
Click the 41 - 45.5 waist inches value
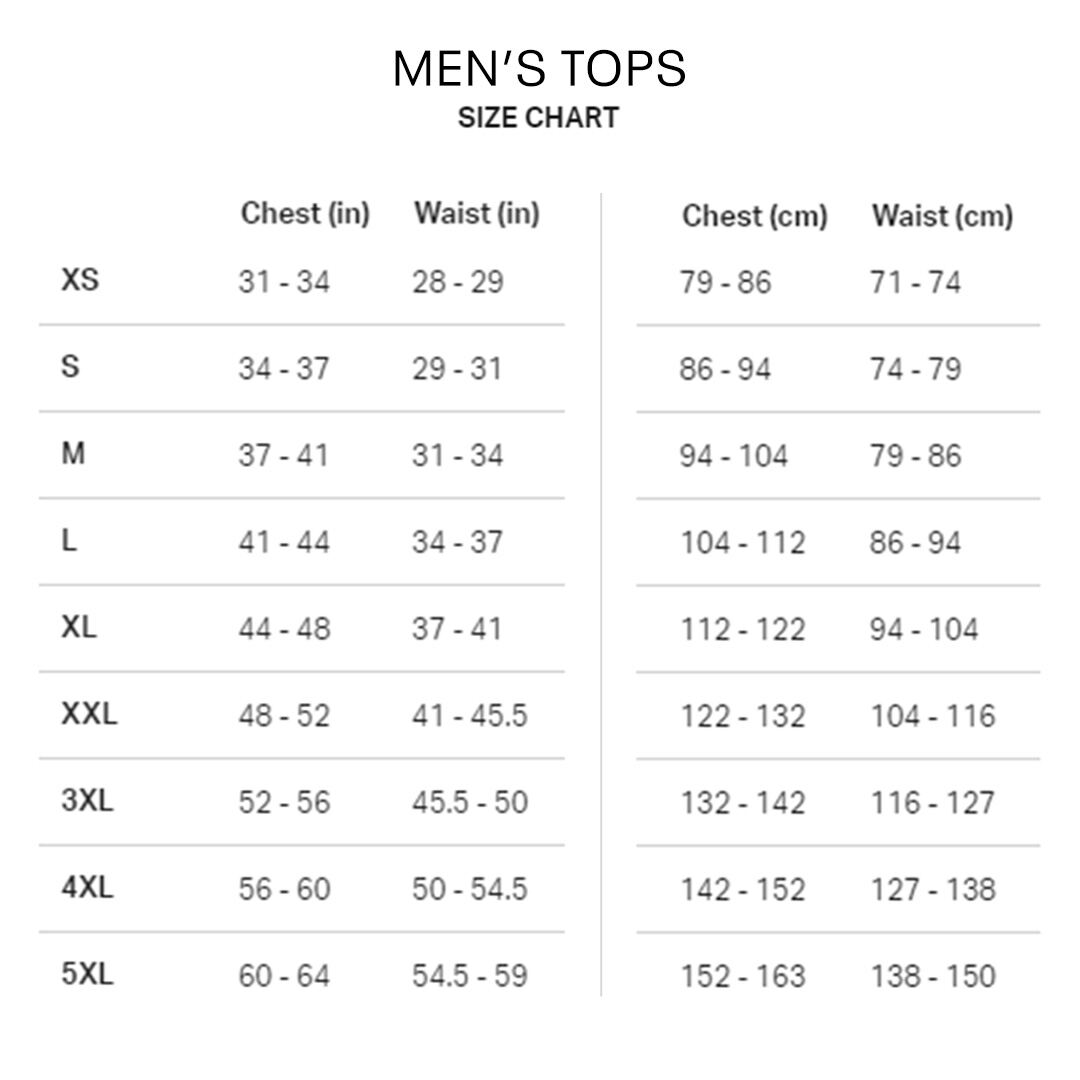[x=469, y=716]
